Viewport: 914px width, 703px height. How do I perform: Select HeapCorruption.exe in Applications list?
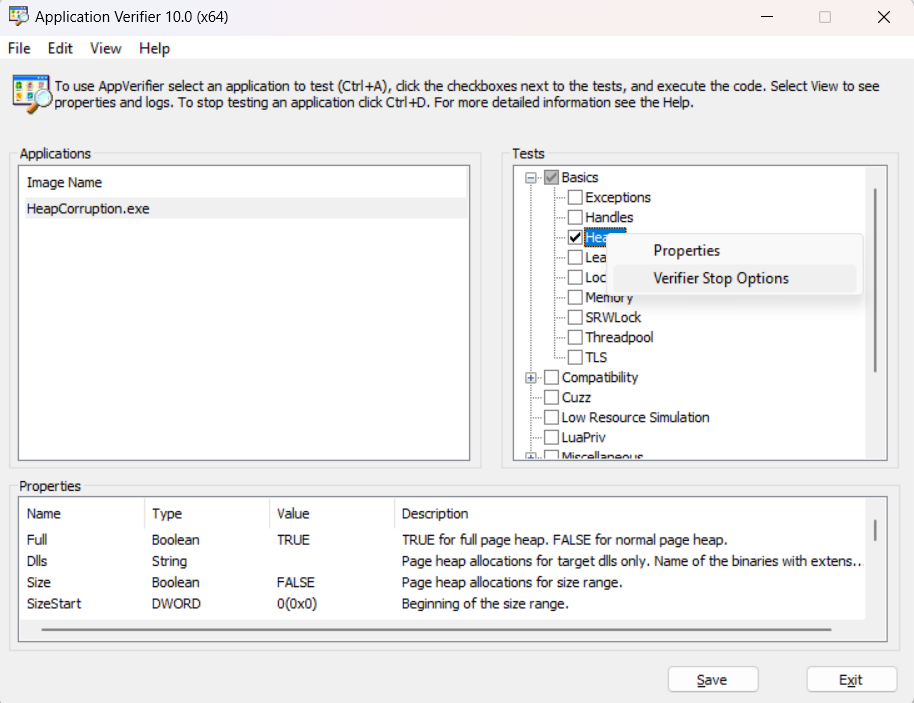(x=244, y=209)
